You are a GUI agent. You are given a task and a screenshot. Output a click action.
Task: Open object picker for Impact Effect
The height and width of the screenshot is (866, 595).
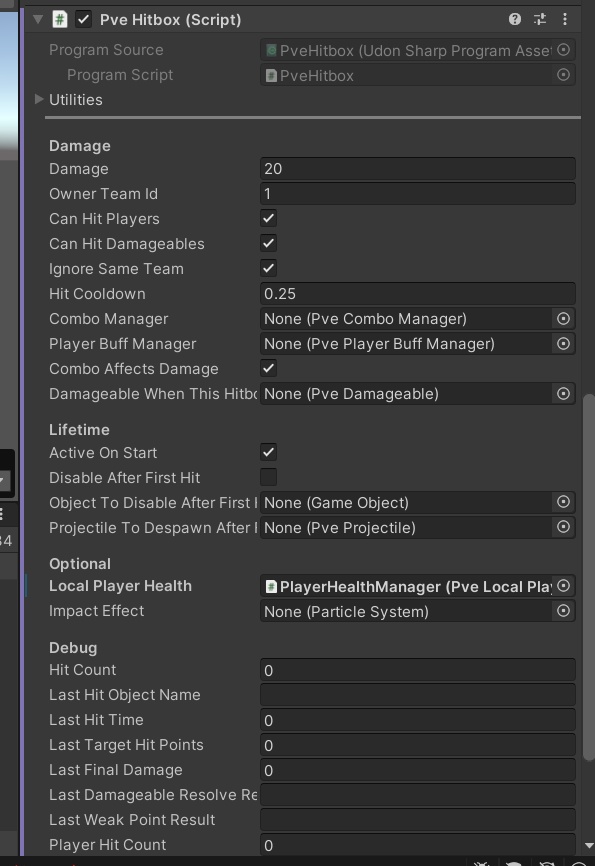coord(563,611)
